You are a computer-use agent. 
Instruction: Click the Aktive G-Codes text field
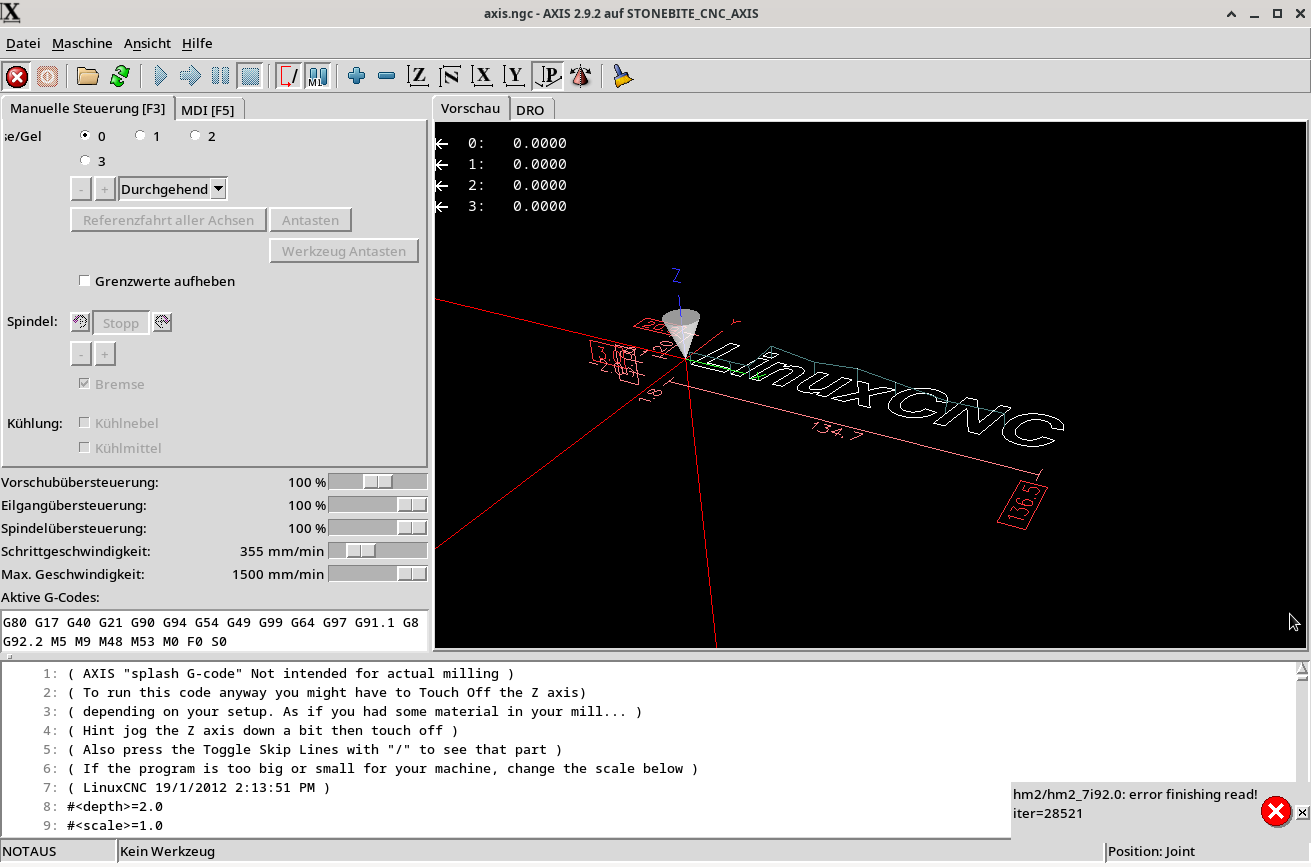(214, 631)
